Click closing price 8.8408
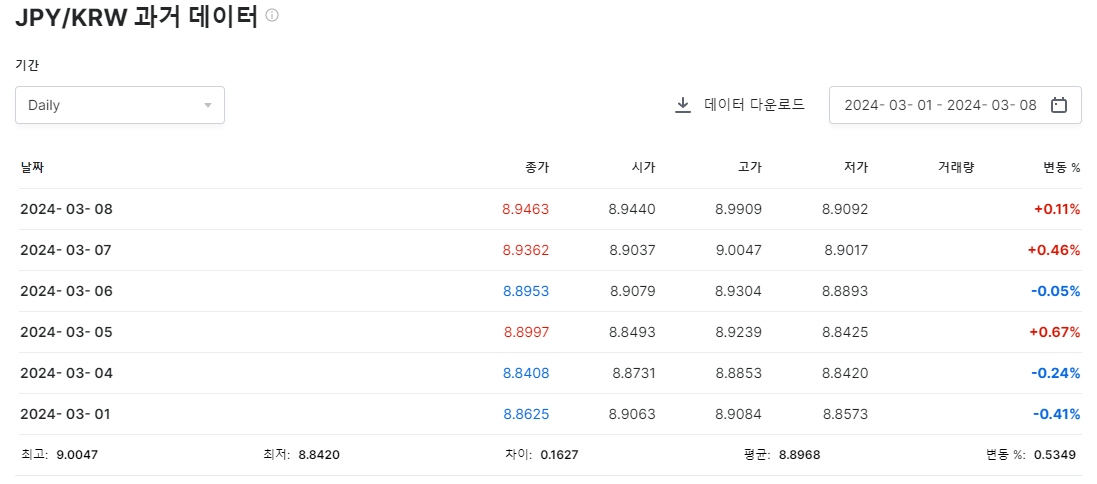1097x484 pixels. coord(525,373)
